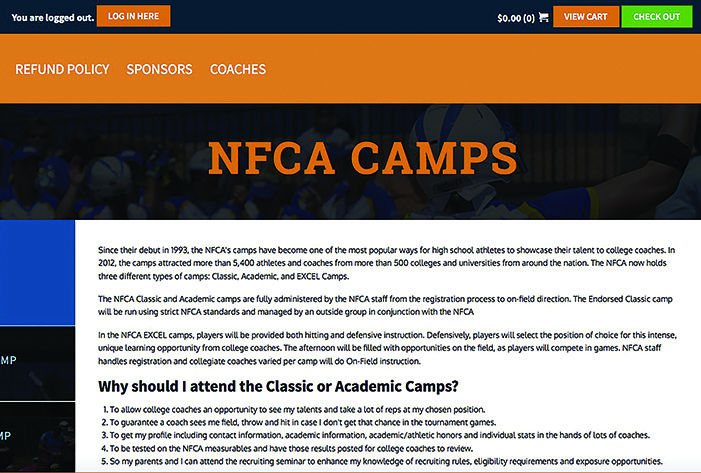Screen dimensions: 701x473
Task: Click the NFCA CAMPS banner heading
Action: 363,158
